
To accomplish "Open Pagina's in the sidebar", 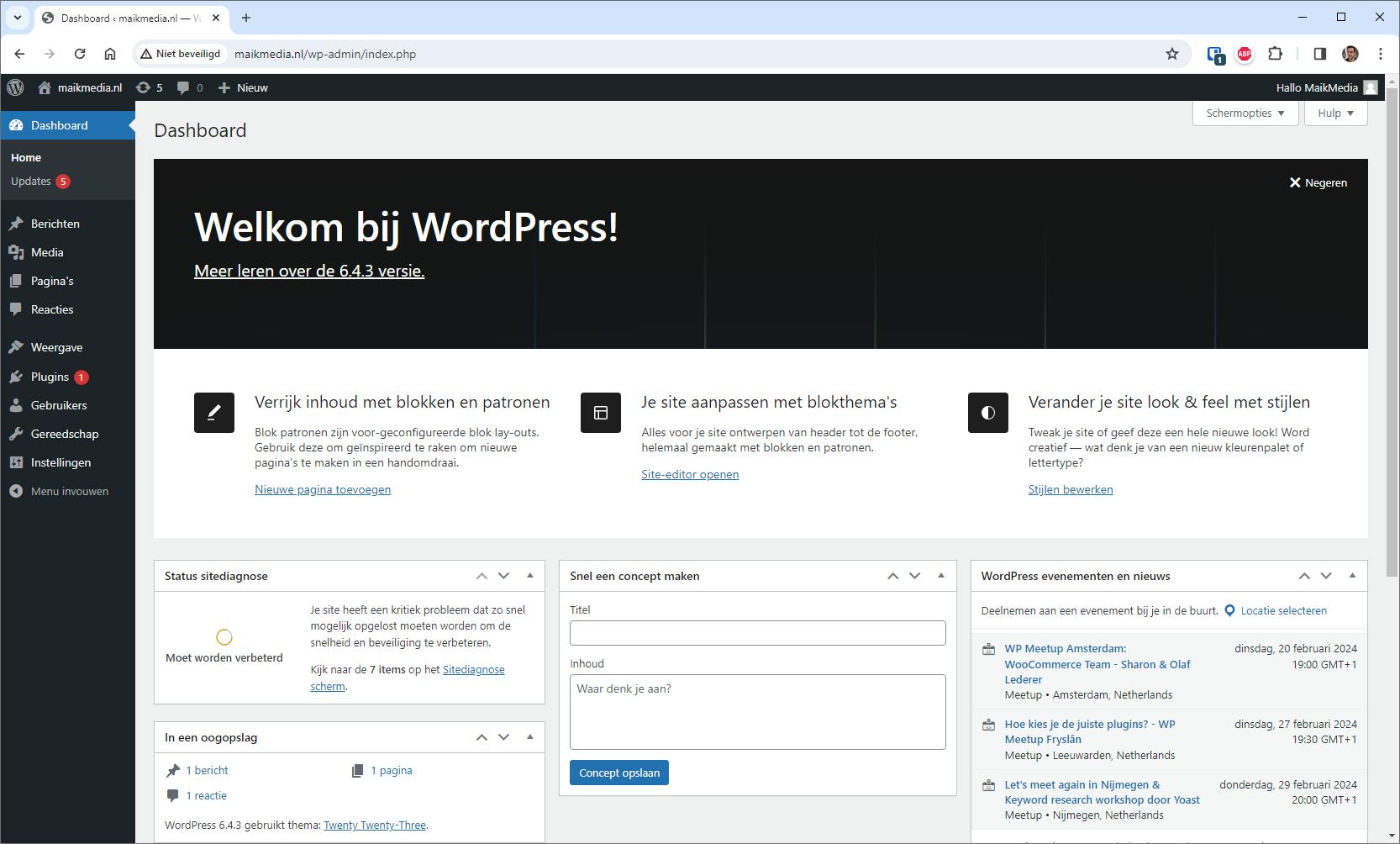I will 52,281.
